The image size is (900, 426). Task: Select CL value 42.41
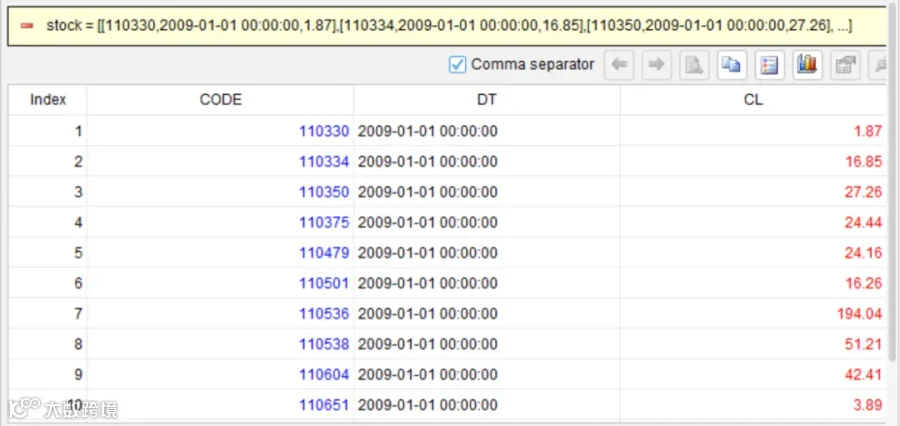(x=863, y=375)
